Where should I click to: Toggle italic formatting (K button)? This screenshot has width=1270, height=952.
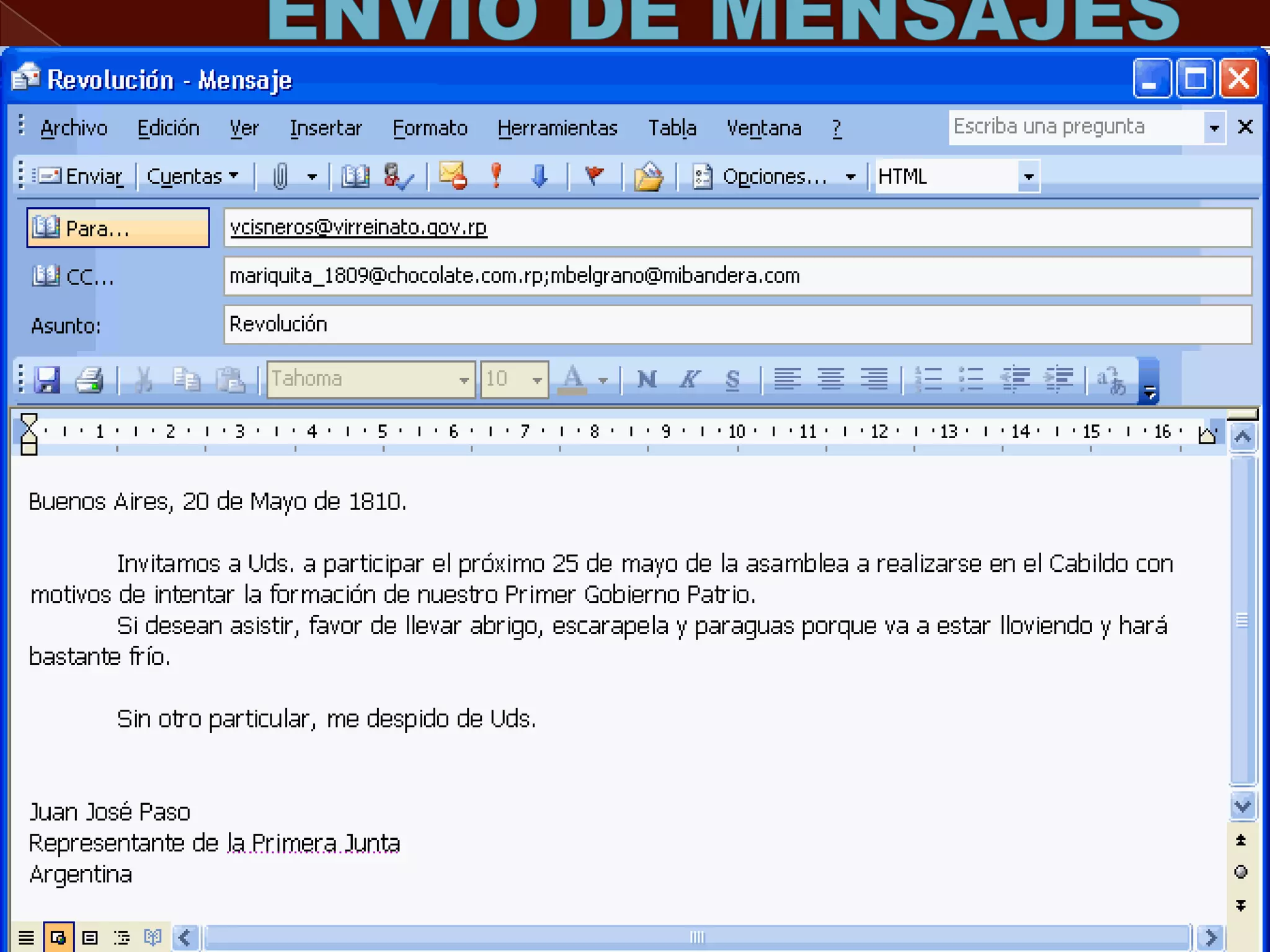[689, 379]
